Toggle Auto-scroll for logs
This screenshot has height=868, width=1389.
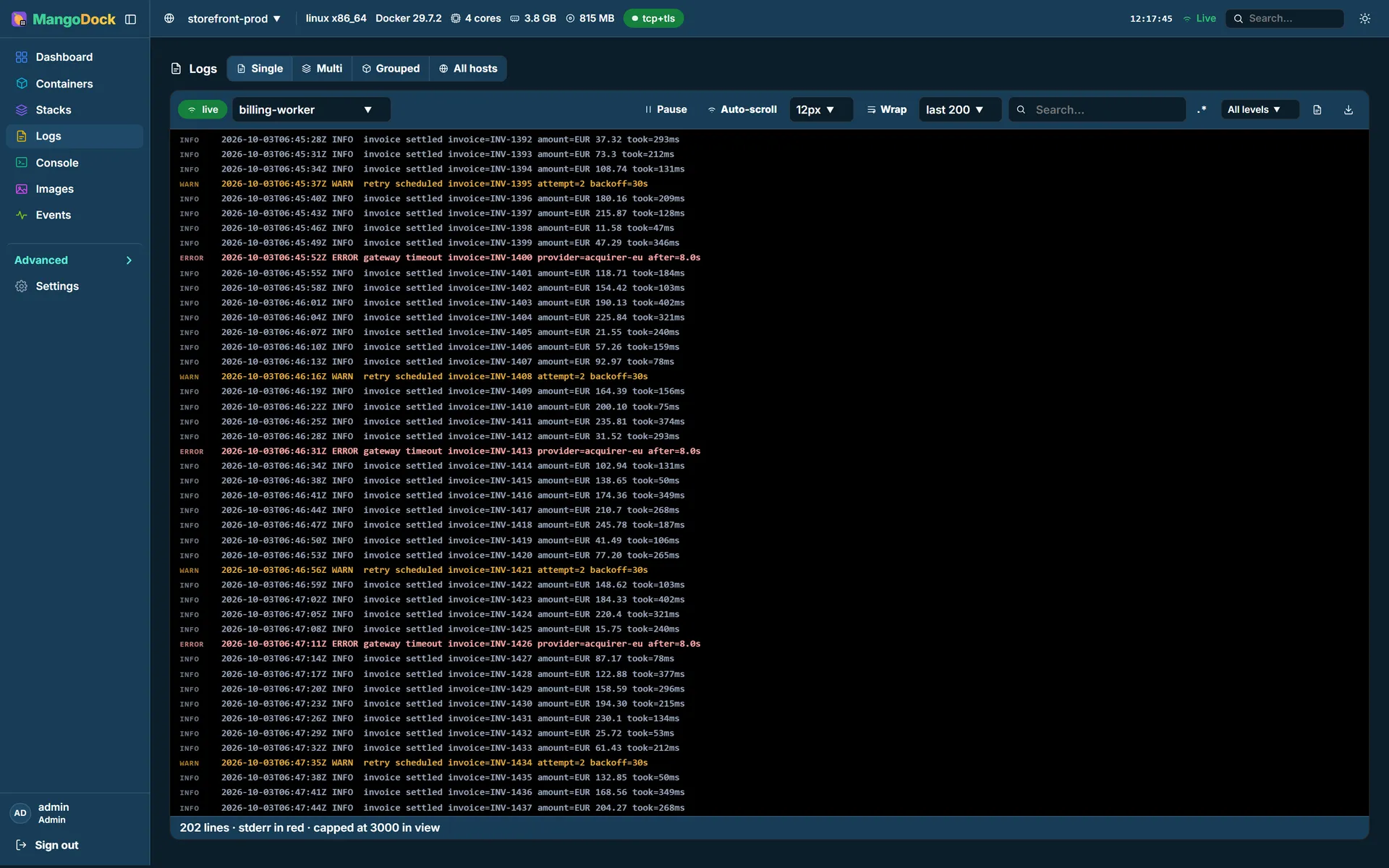pyautogui.click(x=742, y=110)
